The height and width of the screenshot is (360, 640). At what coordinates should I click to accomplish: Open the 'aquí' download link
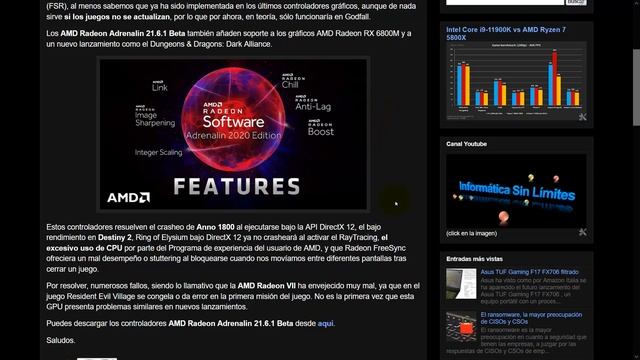tap(325, 323)
